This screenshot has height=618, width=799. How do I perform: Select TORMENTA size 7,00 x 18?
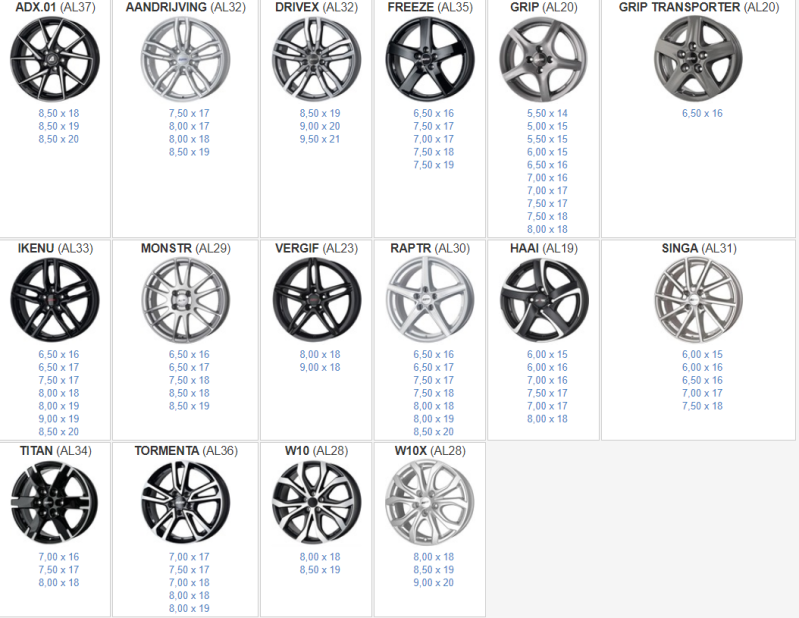pyautogui.click(x=189, y=582)
